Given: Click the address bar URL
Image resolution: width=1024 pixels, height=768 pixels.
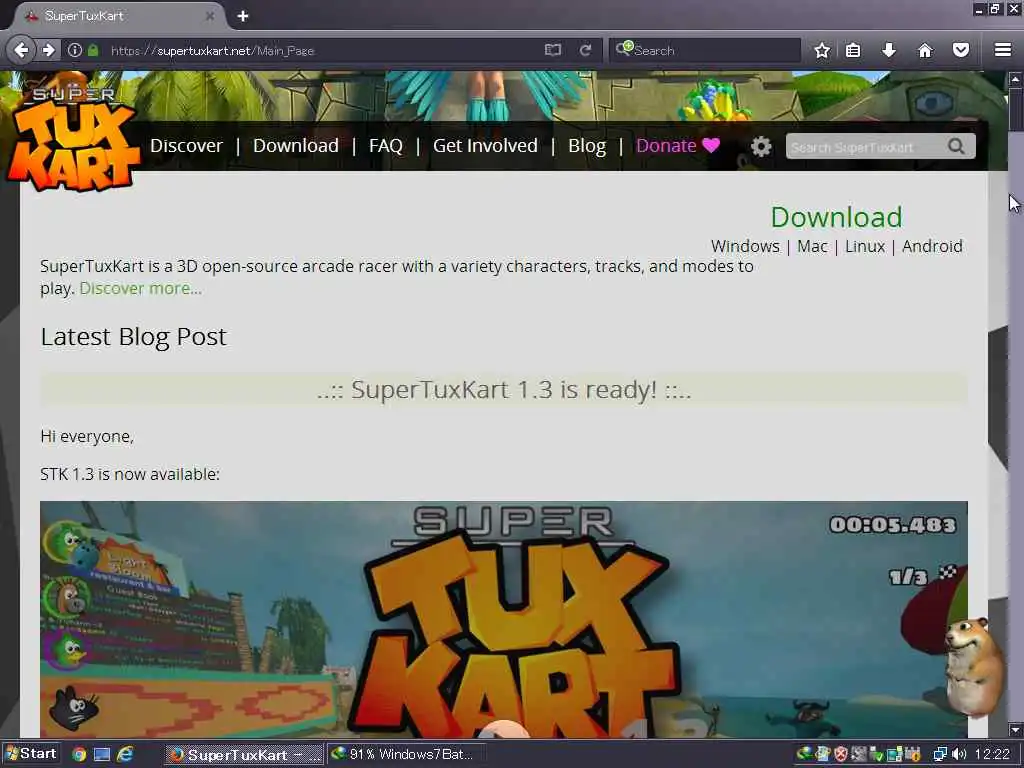Looking at the screenshot, I should (212, 50).
